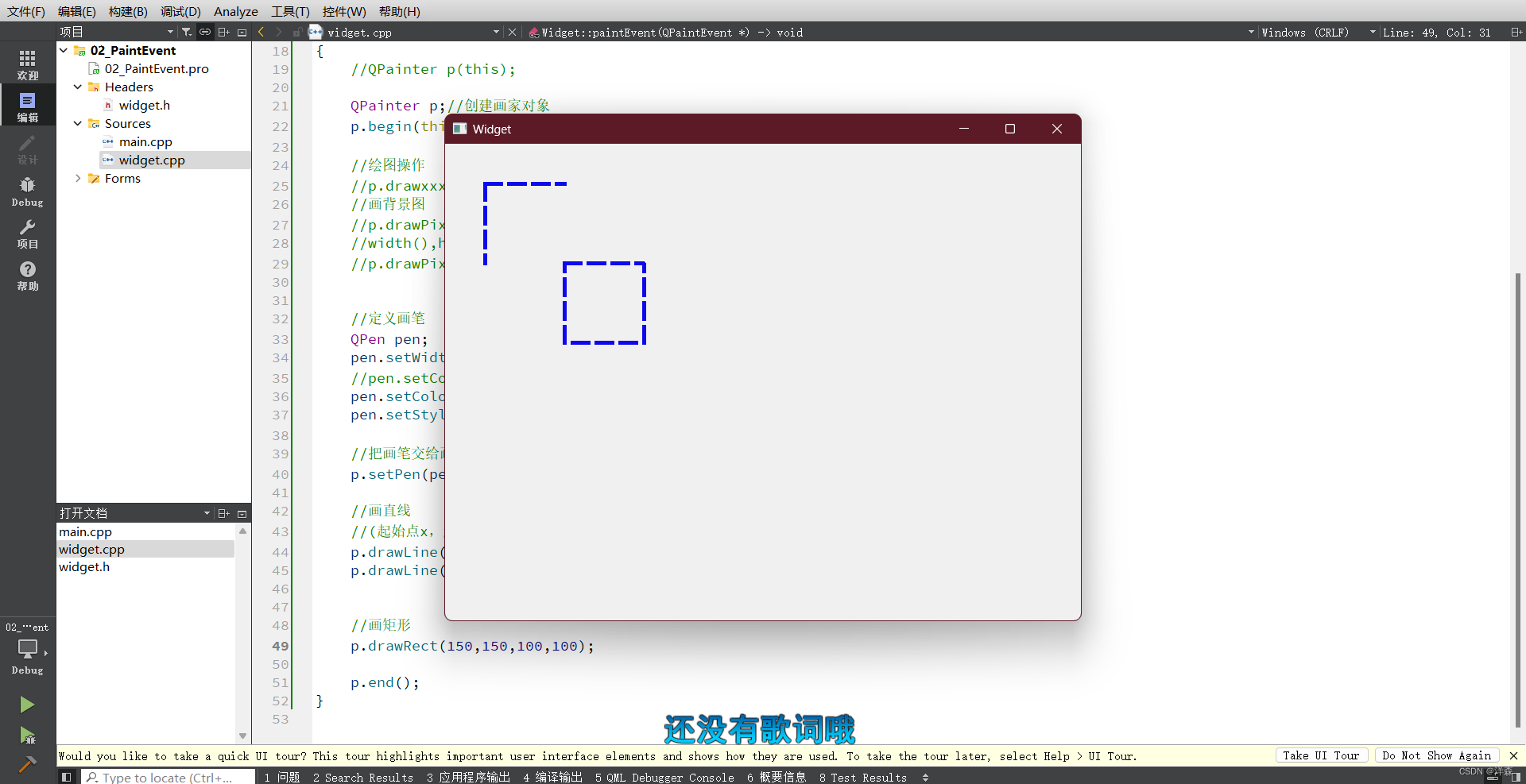1526x784 pixels.
Task: Open the 2 Search Results pane
Action: pyautogui.click(x=363, y=777)
